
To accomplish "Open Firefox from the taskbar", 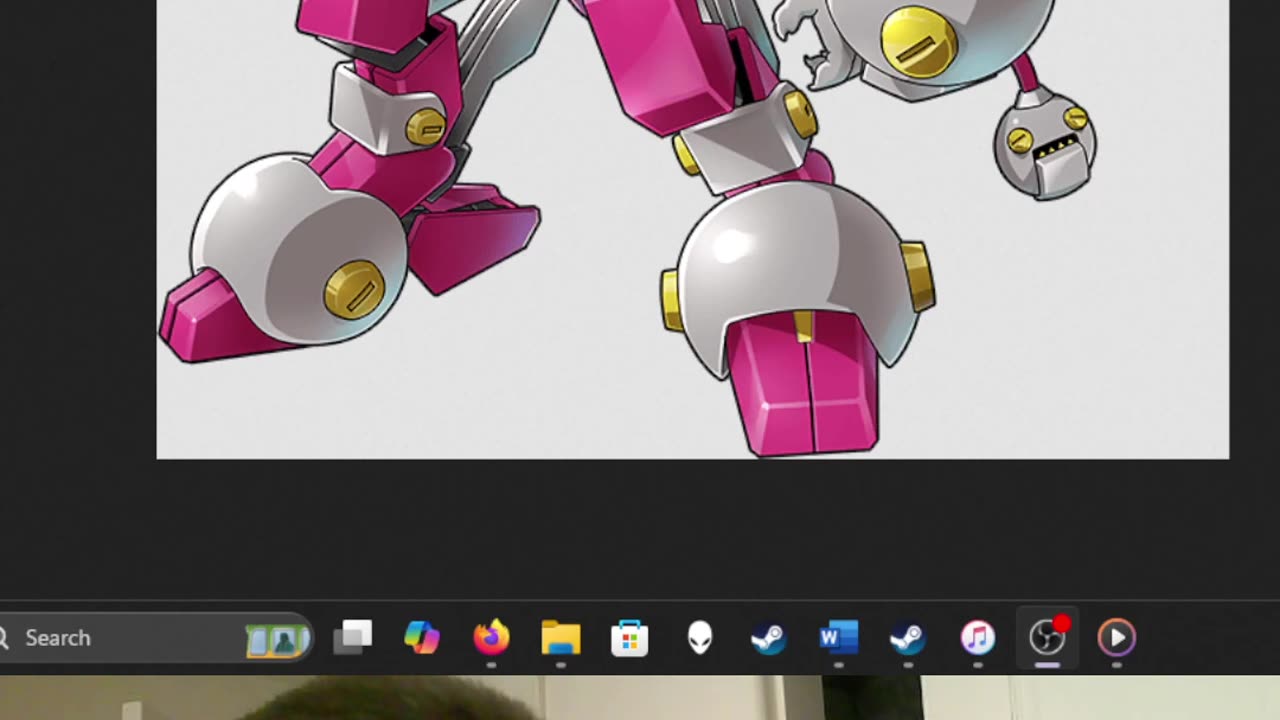I will [491, 637].
